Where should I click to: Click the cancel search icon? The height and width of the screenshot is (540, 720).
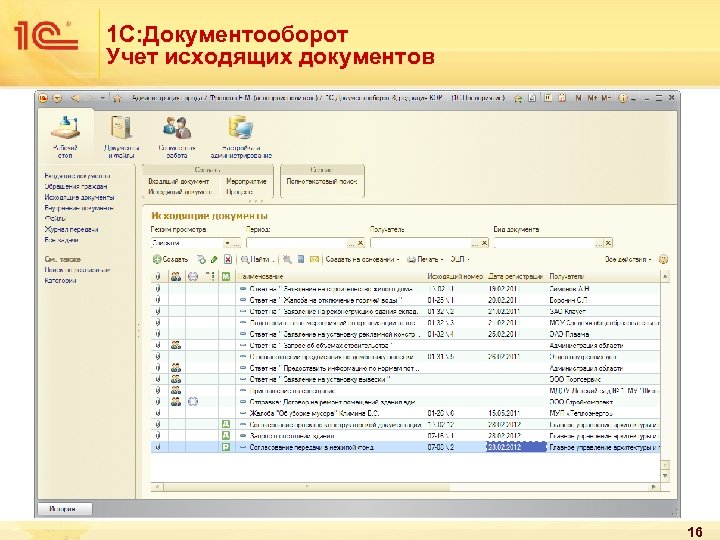tap(287, 260)
